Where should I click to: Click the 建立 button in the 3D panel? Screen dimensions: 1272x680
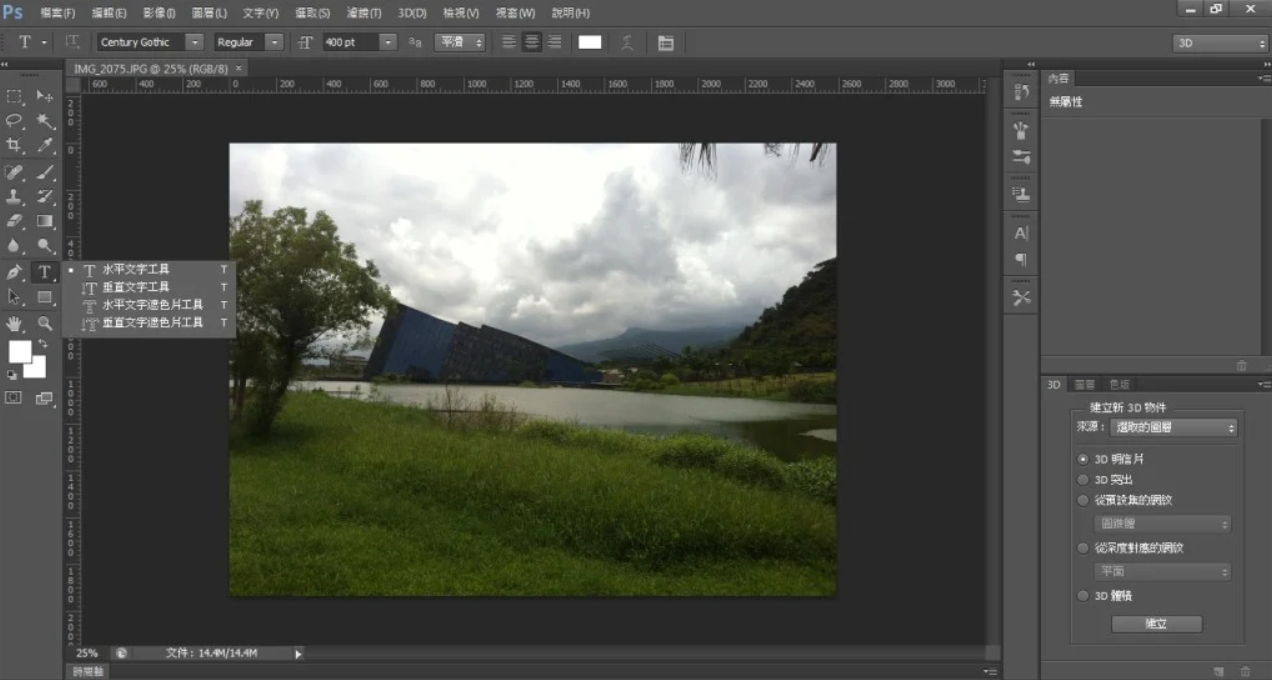(x=1156, y=623)
